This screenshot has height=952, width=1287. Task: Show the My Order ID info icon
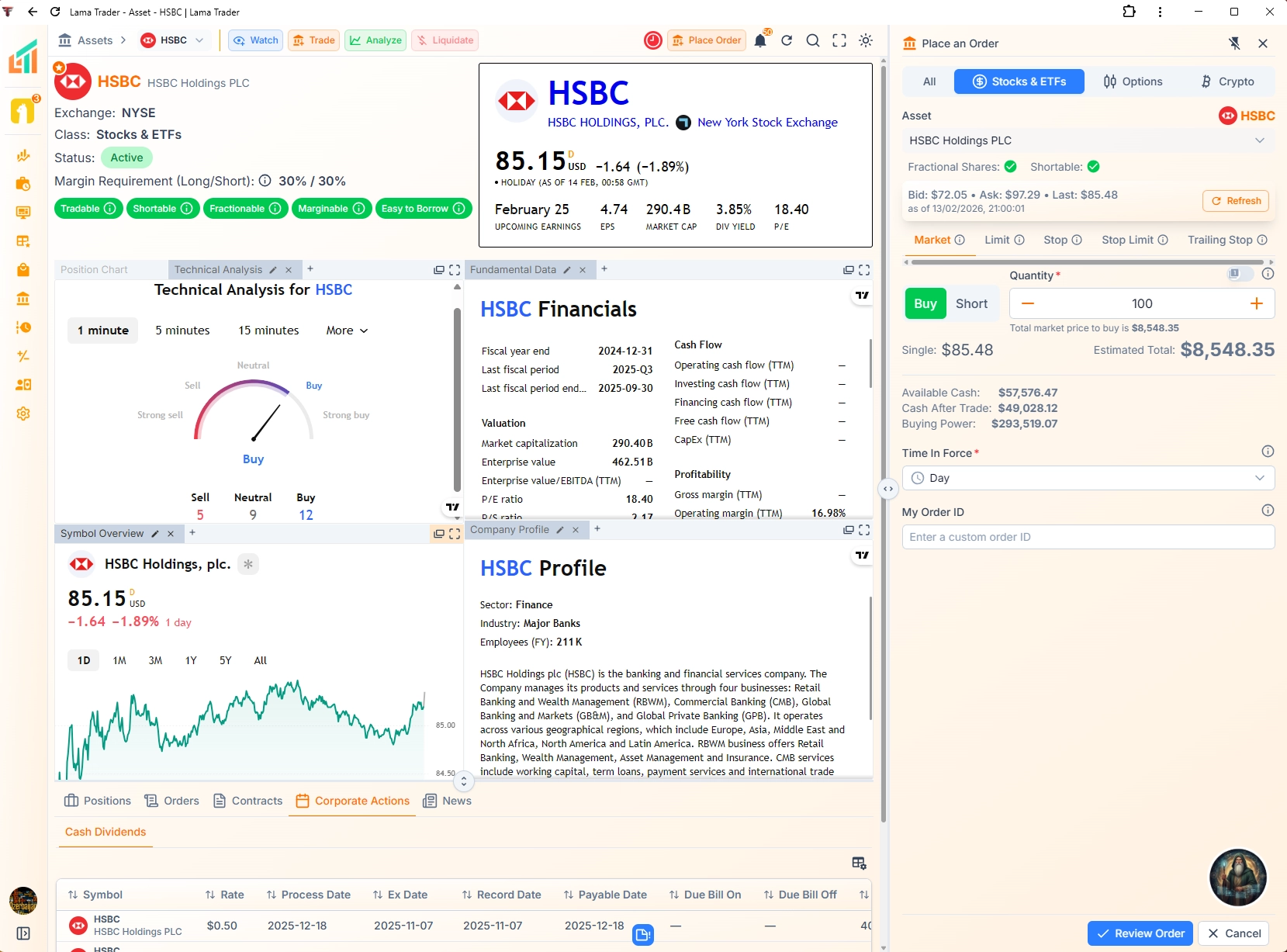click(1268, 511)
